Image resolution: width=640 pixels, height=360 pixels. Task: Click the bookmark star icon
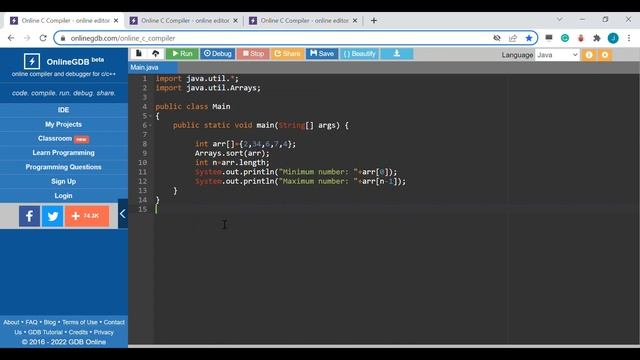(x=529, y=38)
